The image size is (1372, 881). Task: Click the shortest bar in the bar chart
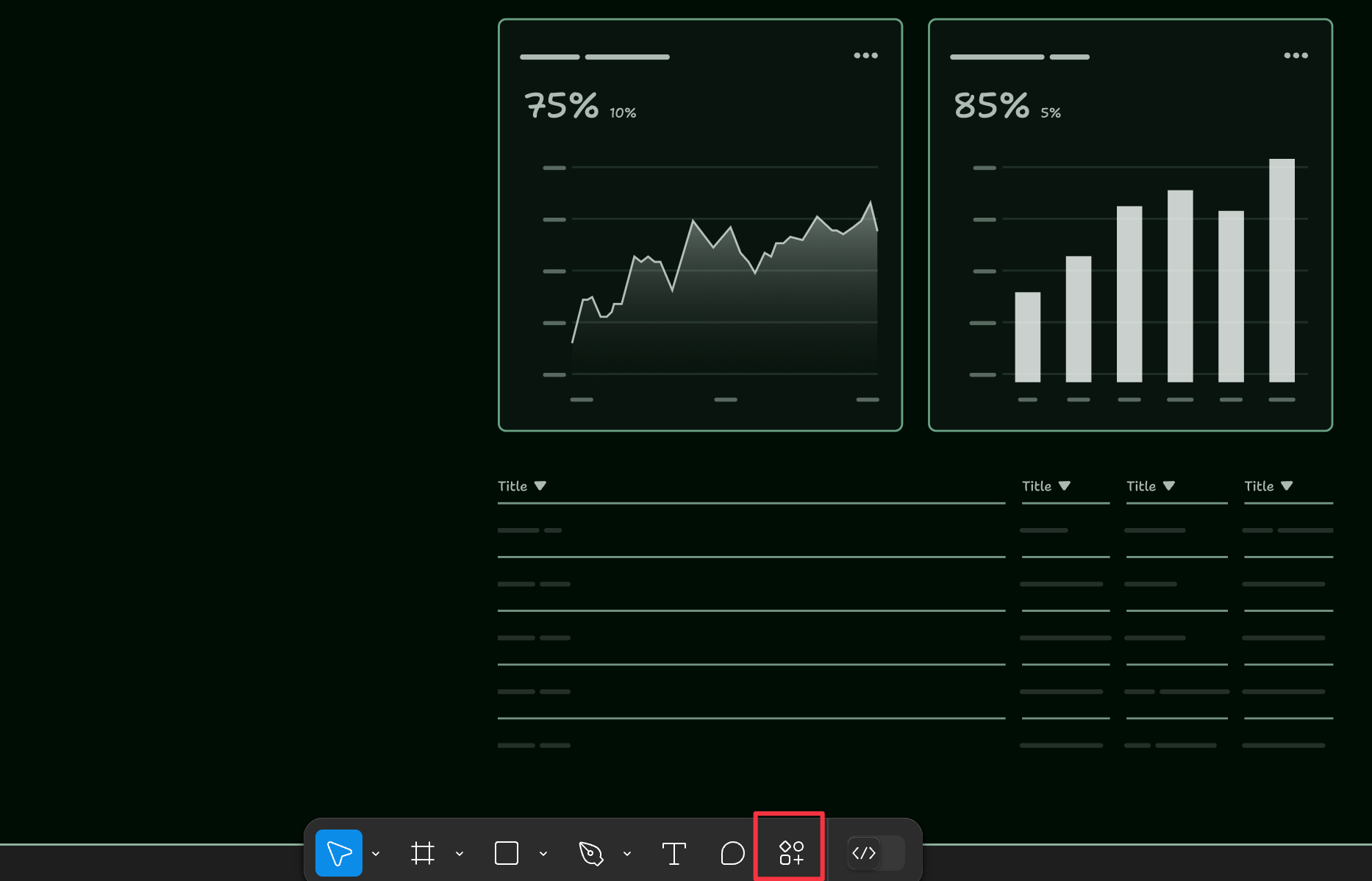pyautogui.click(x=1028, y=338)
